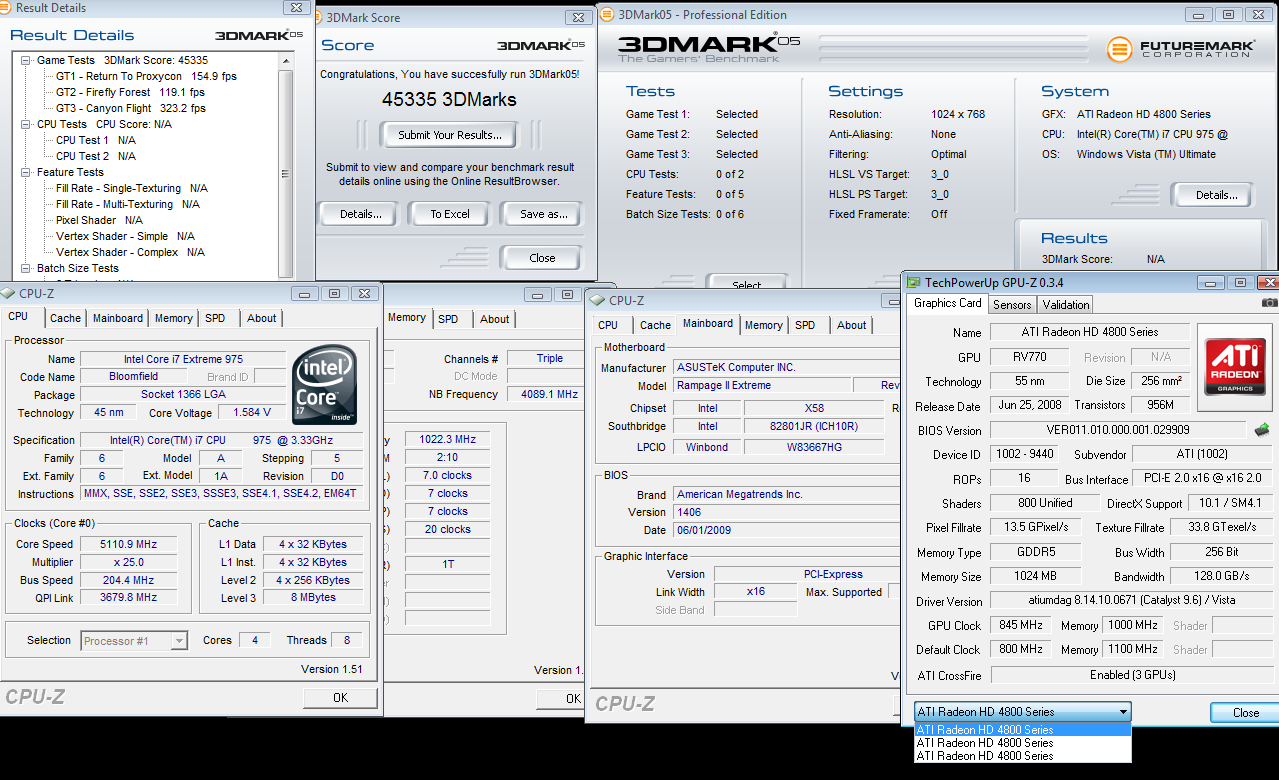Open About tab in Mainboard CPU-Z window

tap(852, 325)
